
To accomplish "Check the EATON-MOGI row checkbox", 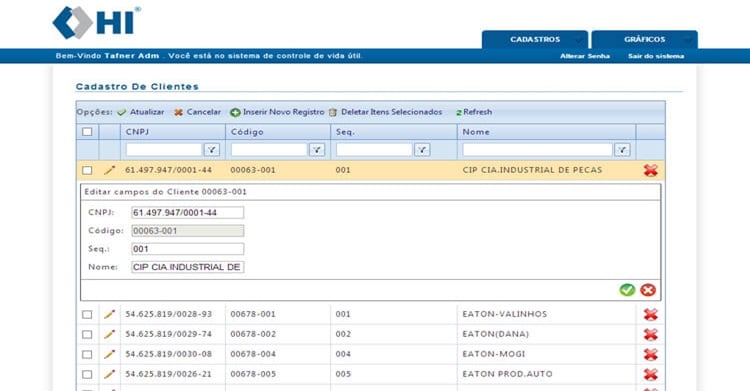I will [87, 355].
